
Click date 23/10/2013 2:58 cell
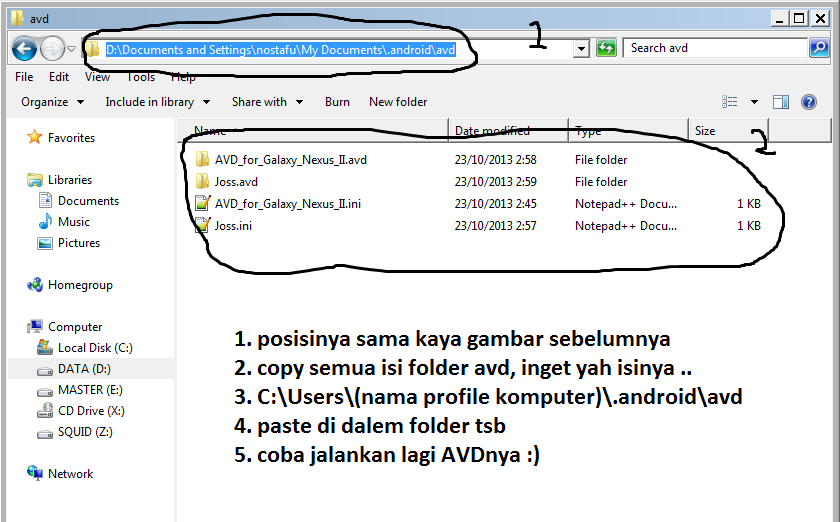pyautogui.click(x=496, y=160)
